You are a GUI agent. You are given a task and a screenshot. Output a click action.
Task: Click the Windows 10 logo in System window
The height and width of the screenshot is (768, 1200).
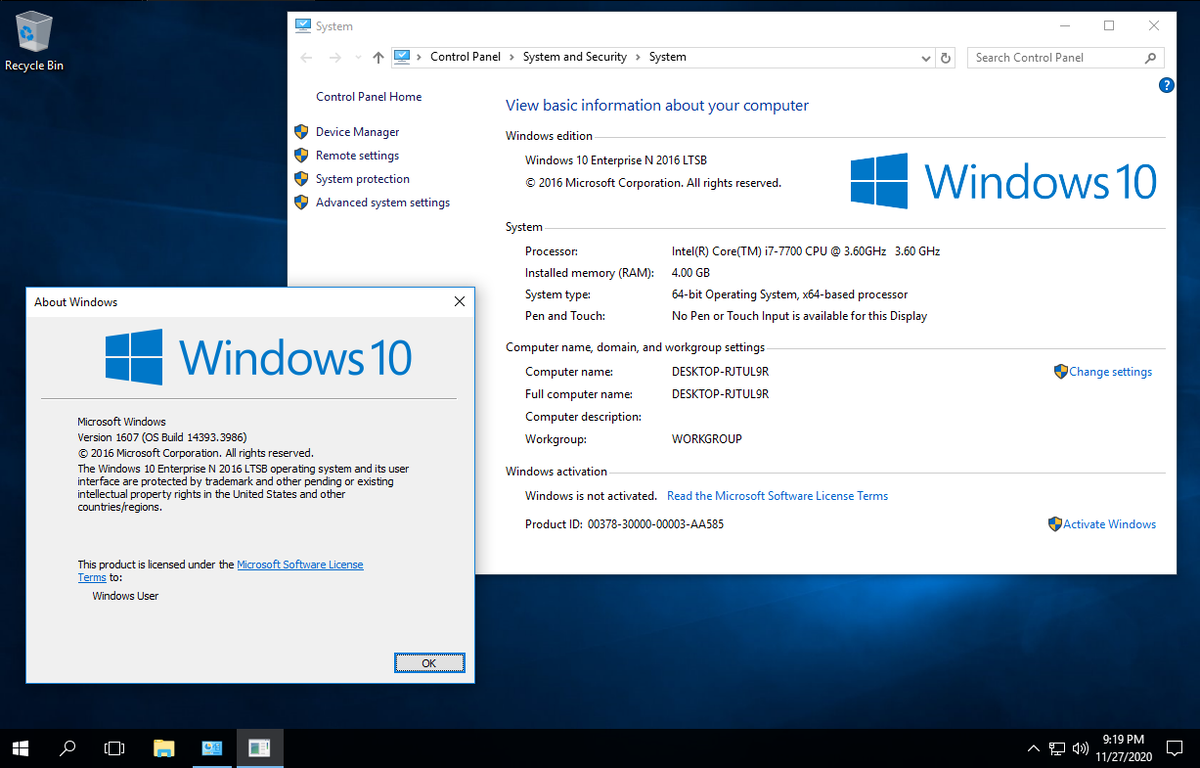(x=1003, y=181)
